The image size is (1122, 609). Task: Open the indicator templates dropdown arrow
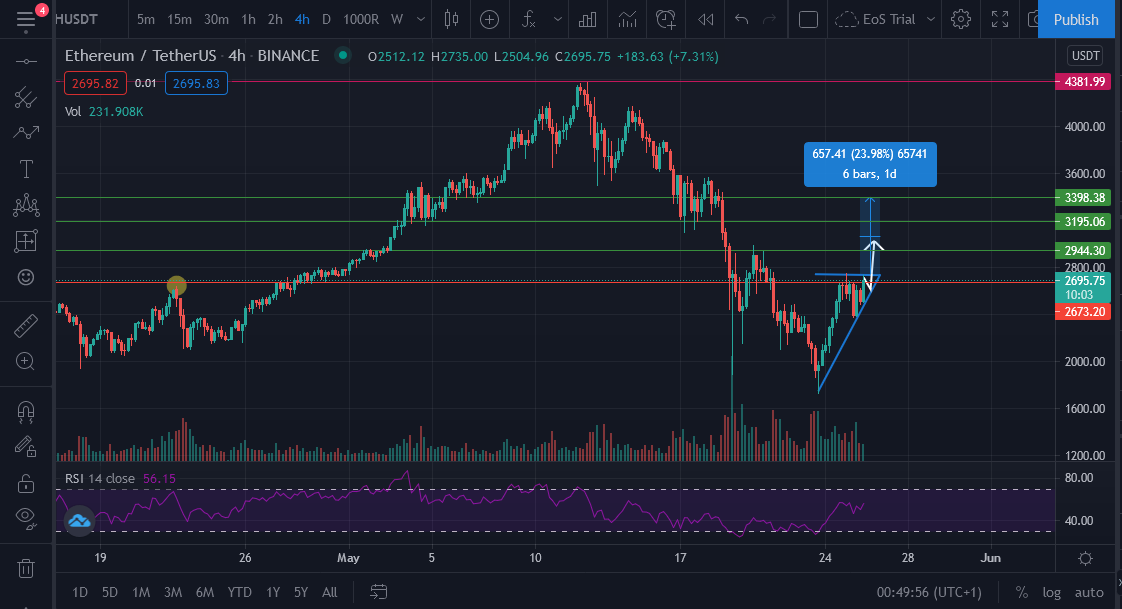558,19
